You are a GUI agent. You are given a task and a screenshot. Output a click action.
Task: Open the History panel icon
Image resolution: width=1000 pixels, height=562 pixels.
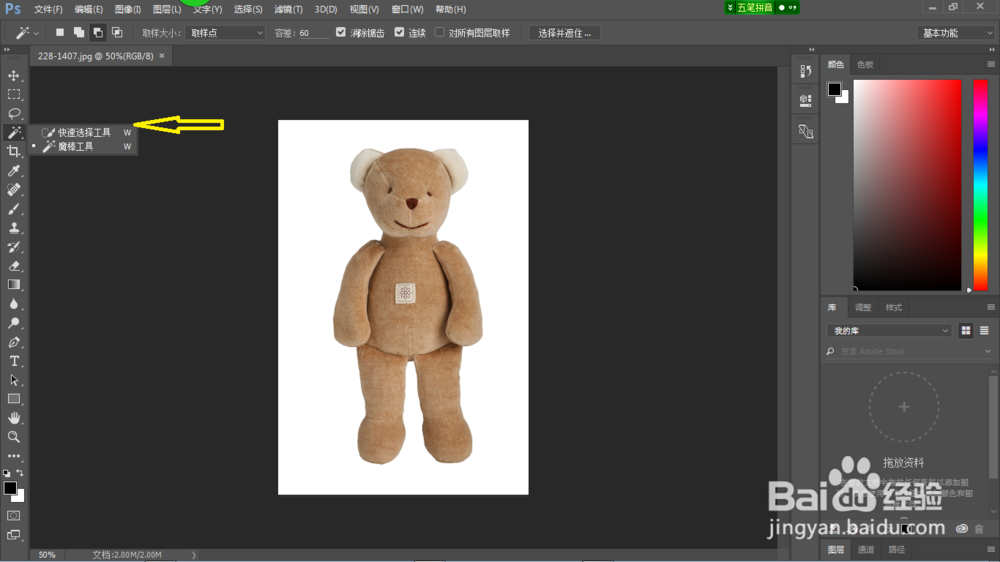click(x=805, y=71)
